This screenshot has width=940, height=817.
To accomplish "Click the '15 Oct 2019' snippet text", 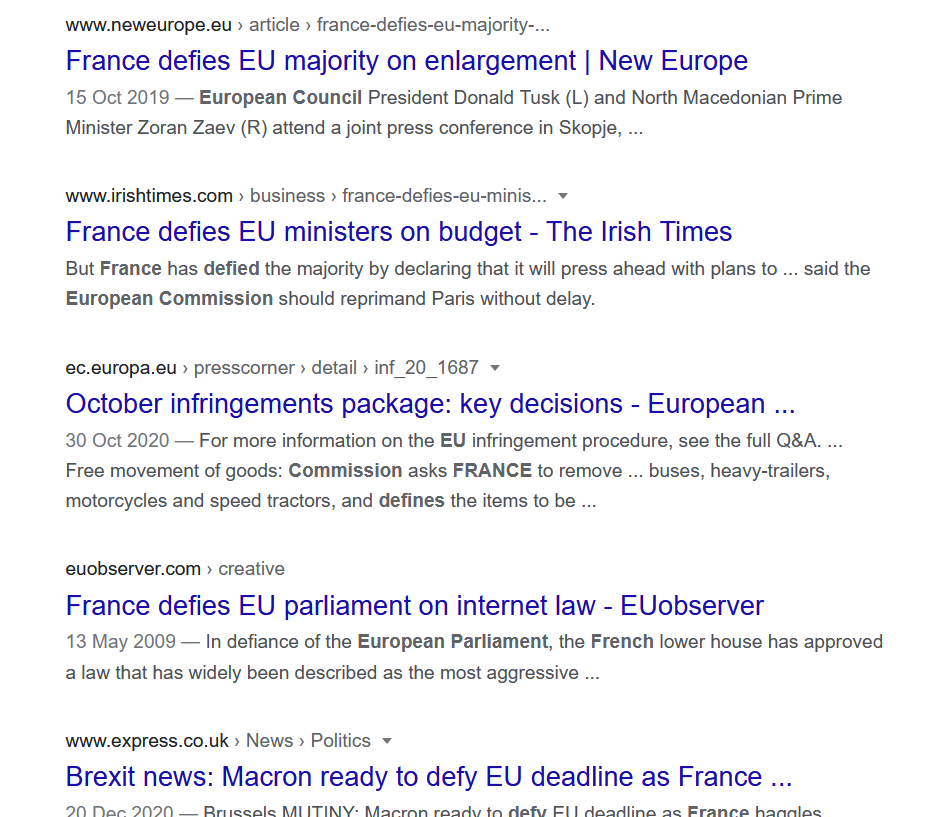I will point(118,98).
